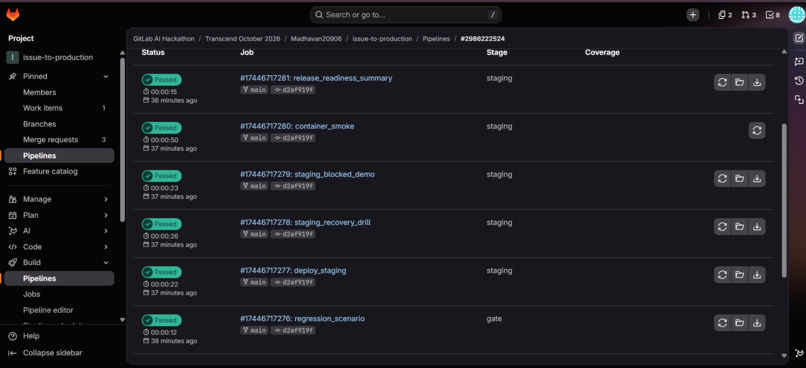Open to-do list counter showing 8
The height and width of the screenshot is (368, 806).
[773, 15]
